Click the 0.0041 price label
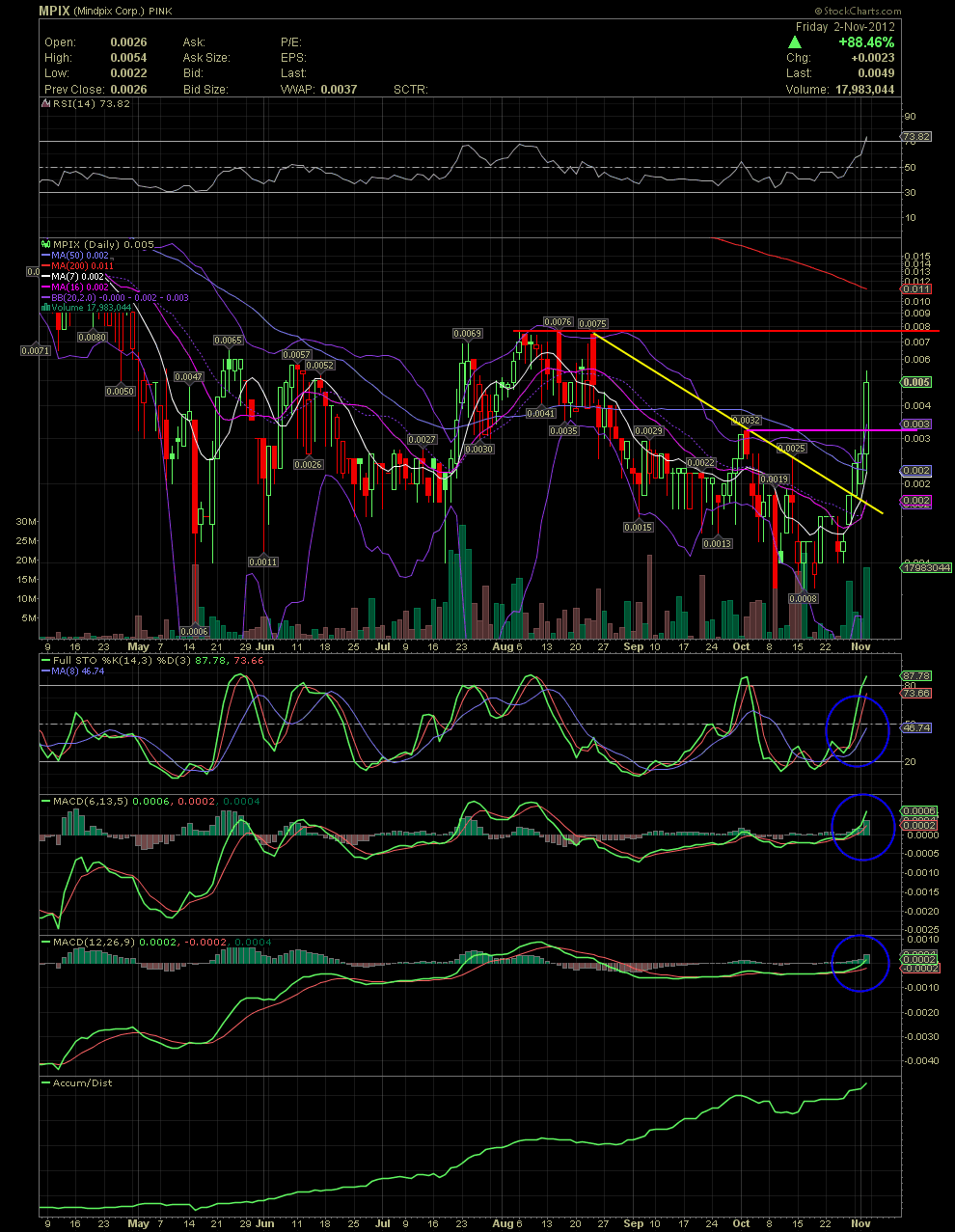955x1232 pixels. [x=541, y=413]
